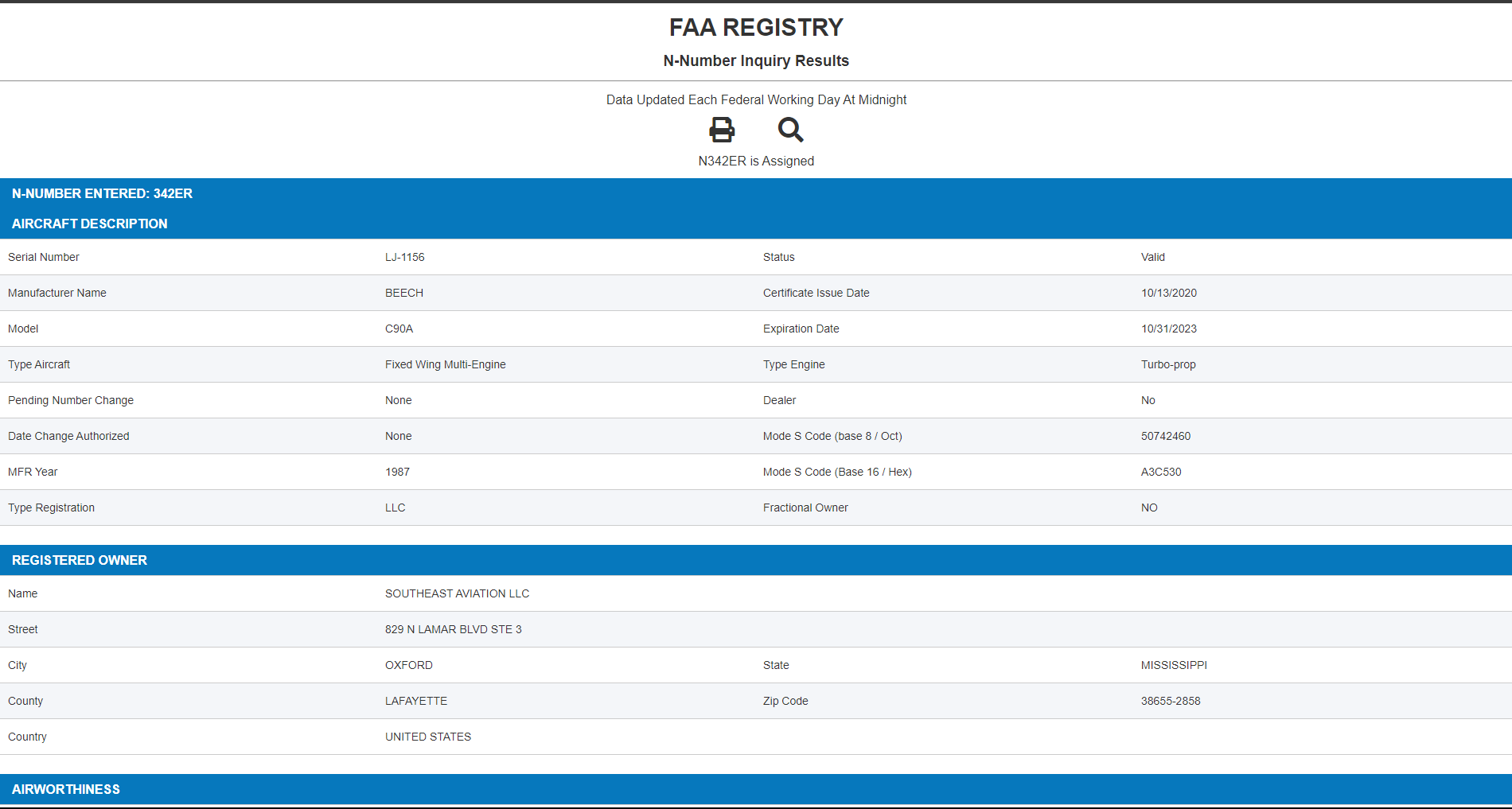The image size is (1512, 809).
Task: Click the 'Certificate Issue Date' label
Action: pos(816,293)
